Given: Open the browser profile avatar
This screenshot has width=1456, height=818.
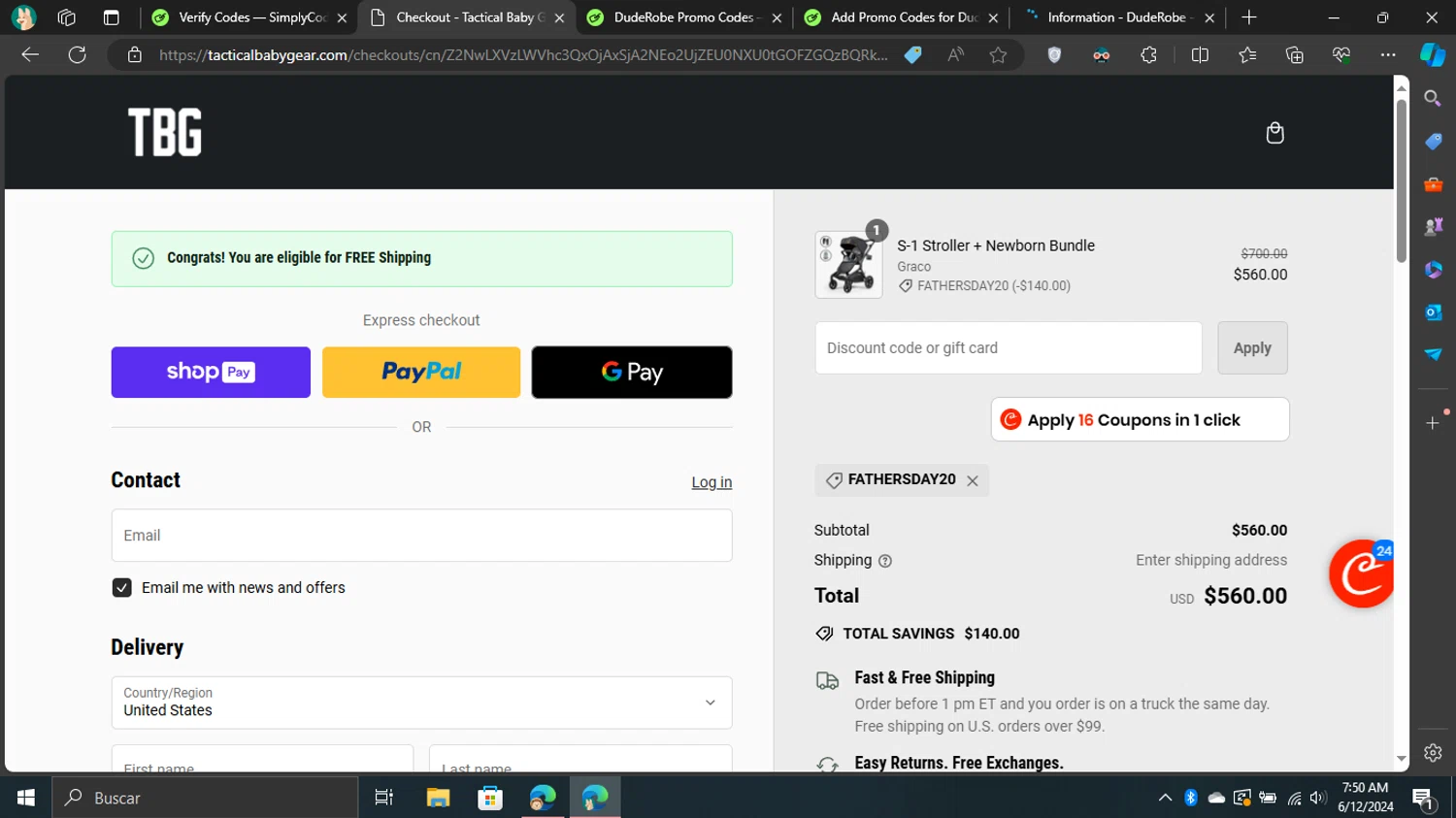Looking at the screenshot, I should 23,17.
